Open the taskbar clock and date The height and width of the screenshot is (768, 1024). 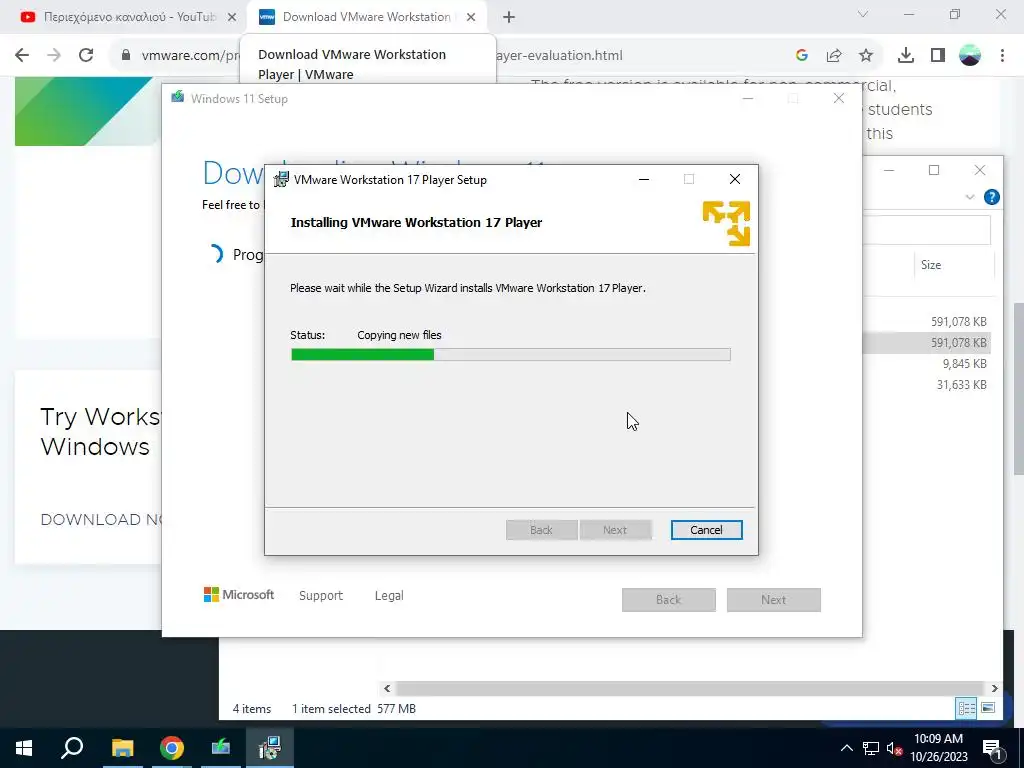[938, 748]
